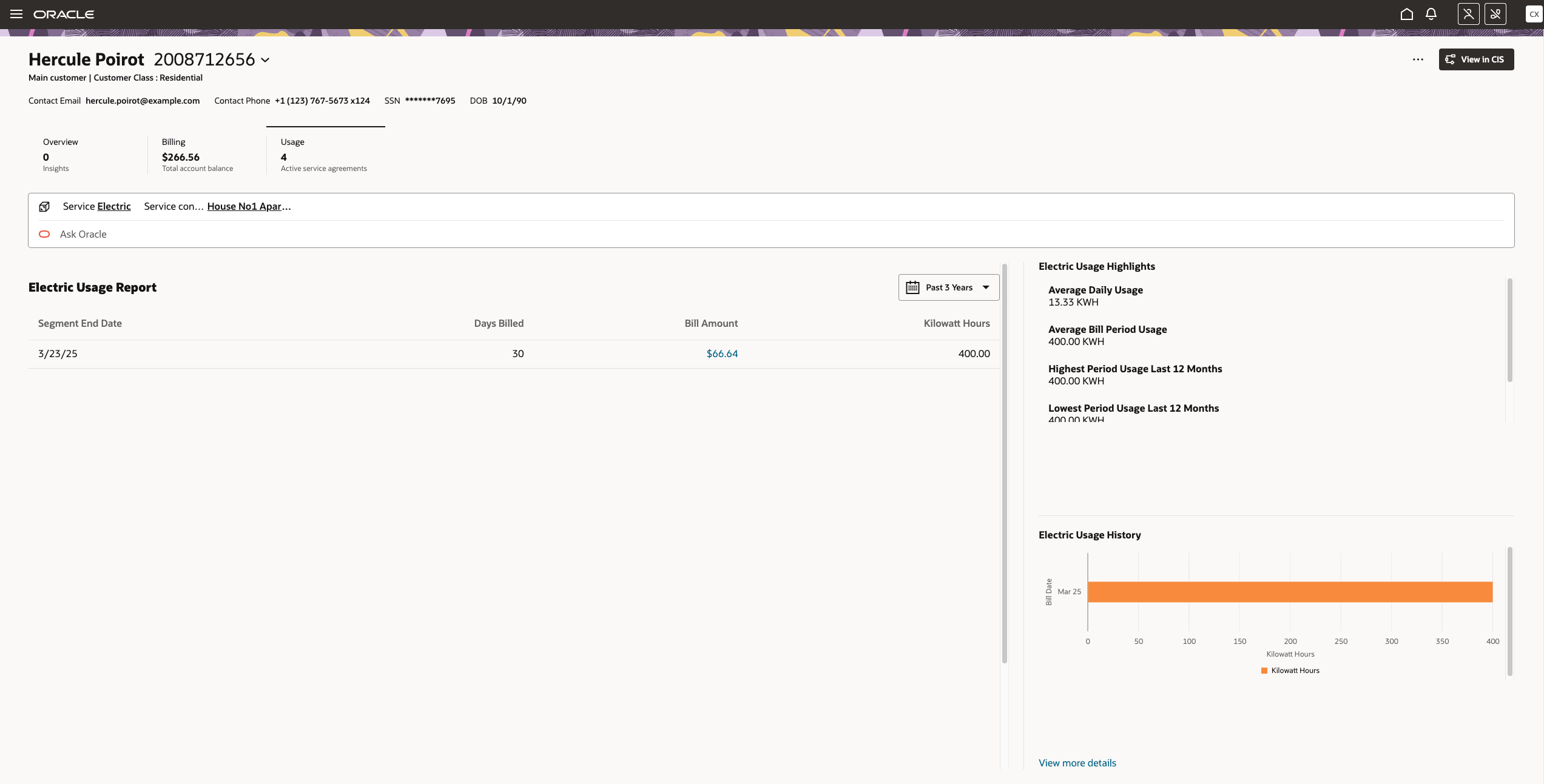This screenshot has height=784, width=1544.
Task: Click the Oracle logo
Action: pyautogui.click(x=64, y=14)
